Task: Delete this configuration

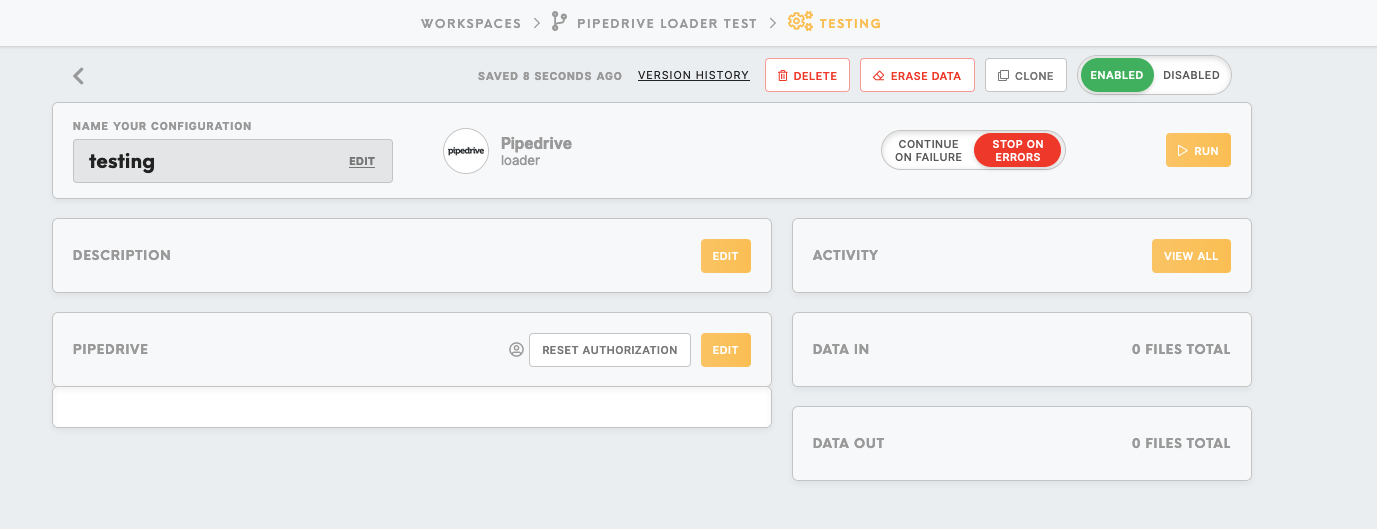Action: point(808,75)
